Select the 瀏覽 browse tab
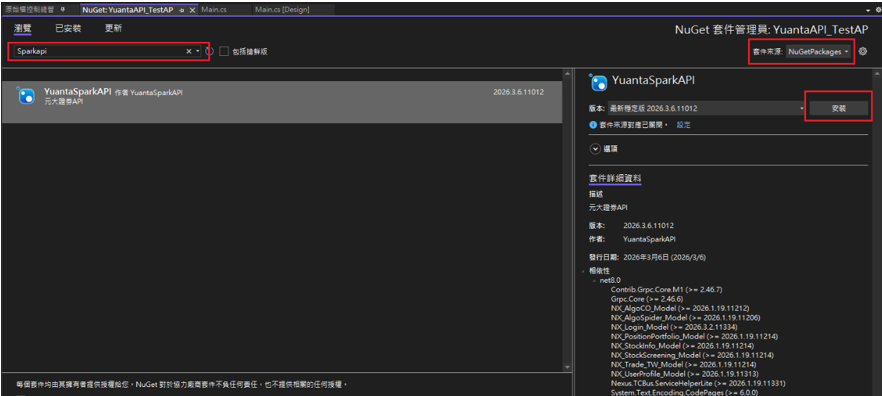This screenshot has height=396, width=882. [x=23, y=28]
